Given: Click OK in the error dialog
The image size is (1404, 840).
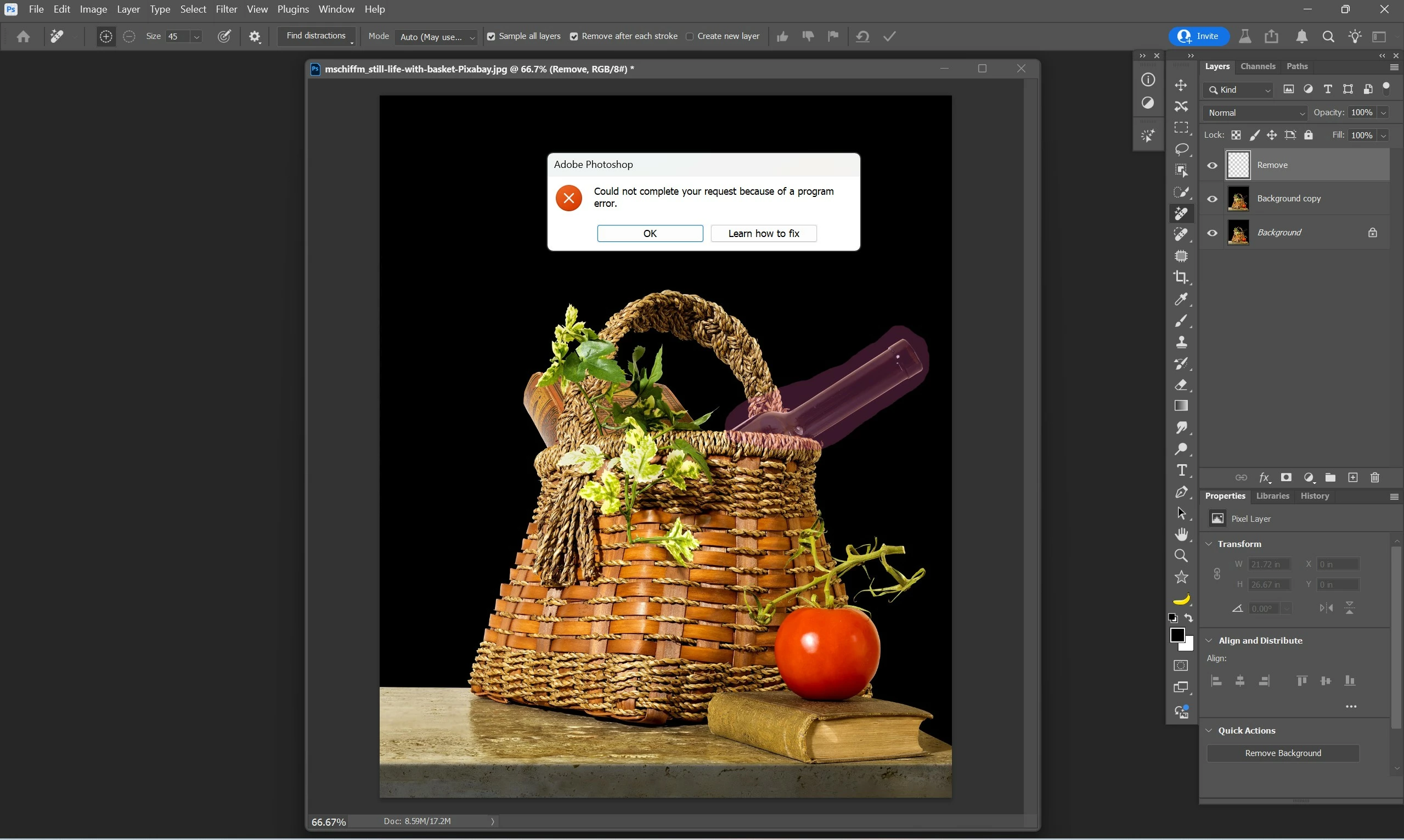Looking at the screenshot, I should tap(650, 233).
